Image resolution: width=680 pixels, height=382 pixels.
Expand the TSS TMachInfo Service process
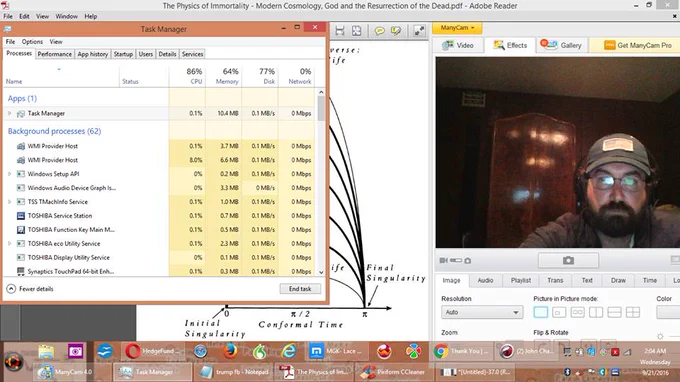pyautogui.click(x=10, y=202)
